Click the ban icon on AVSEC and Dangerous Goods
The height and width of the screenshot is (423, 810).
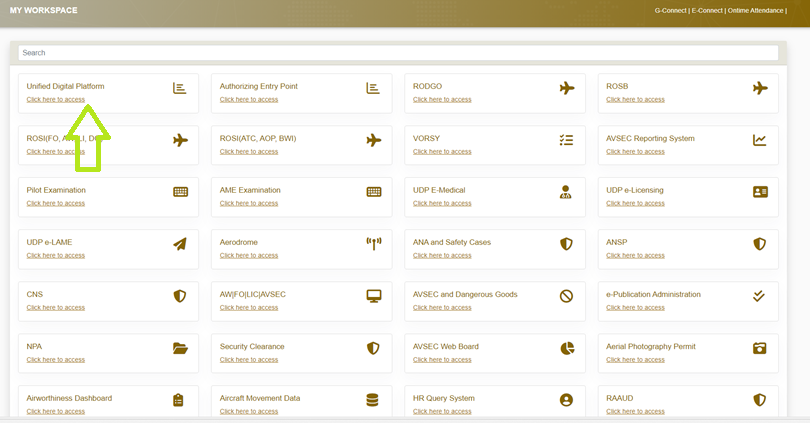[566, 296]
